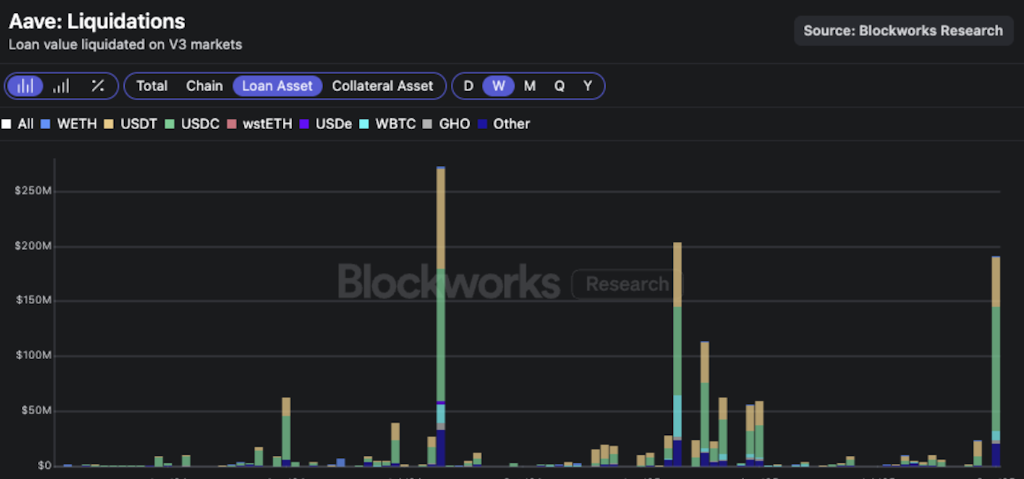Click the Source: Blockworks Research button
This screenshot has width=1024, height=479.
point(903,30)
